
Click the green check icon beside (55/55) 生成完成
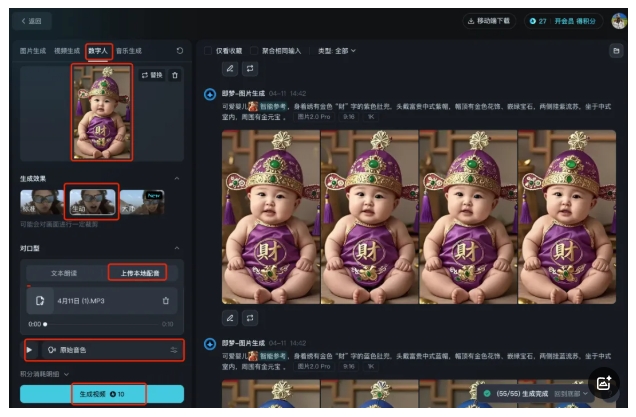pos(487,393)
